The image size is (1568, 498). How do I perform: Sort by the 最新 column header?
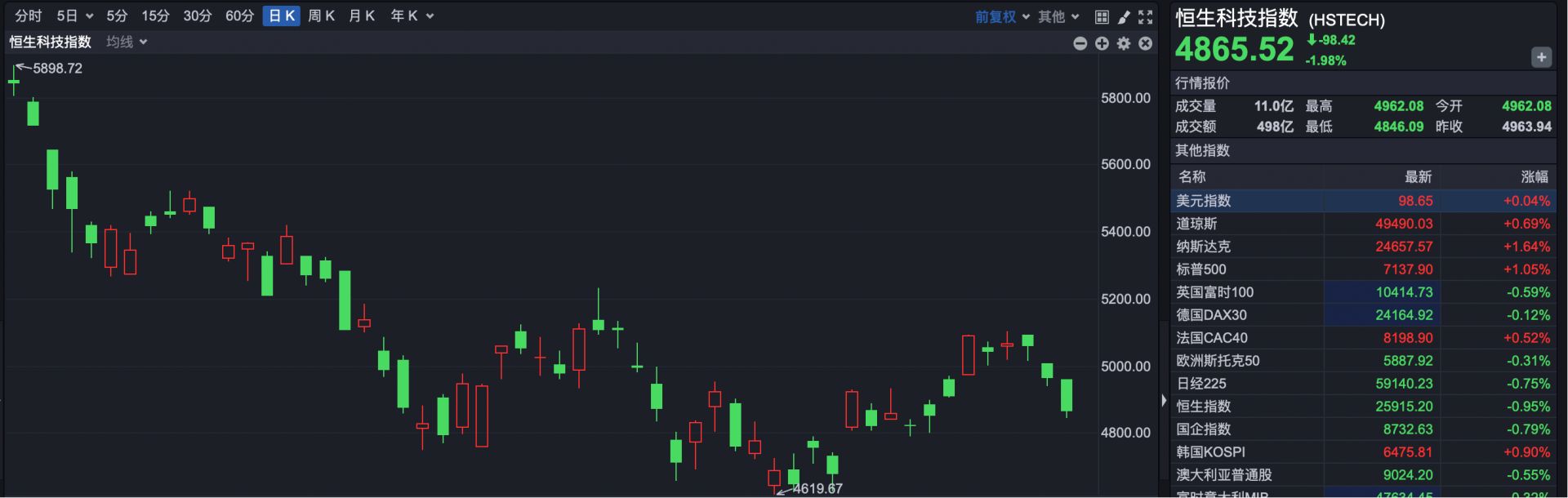[x=1419, y=177]
